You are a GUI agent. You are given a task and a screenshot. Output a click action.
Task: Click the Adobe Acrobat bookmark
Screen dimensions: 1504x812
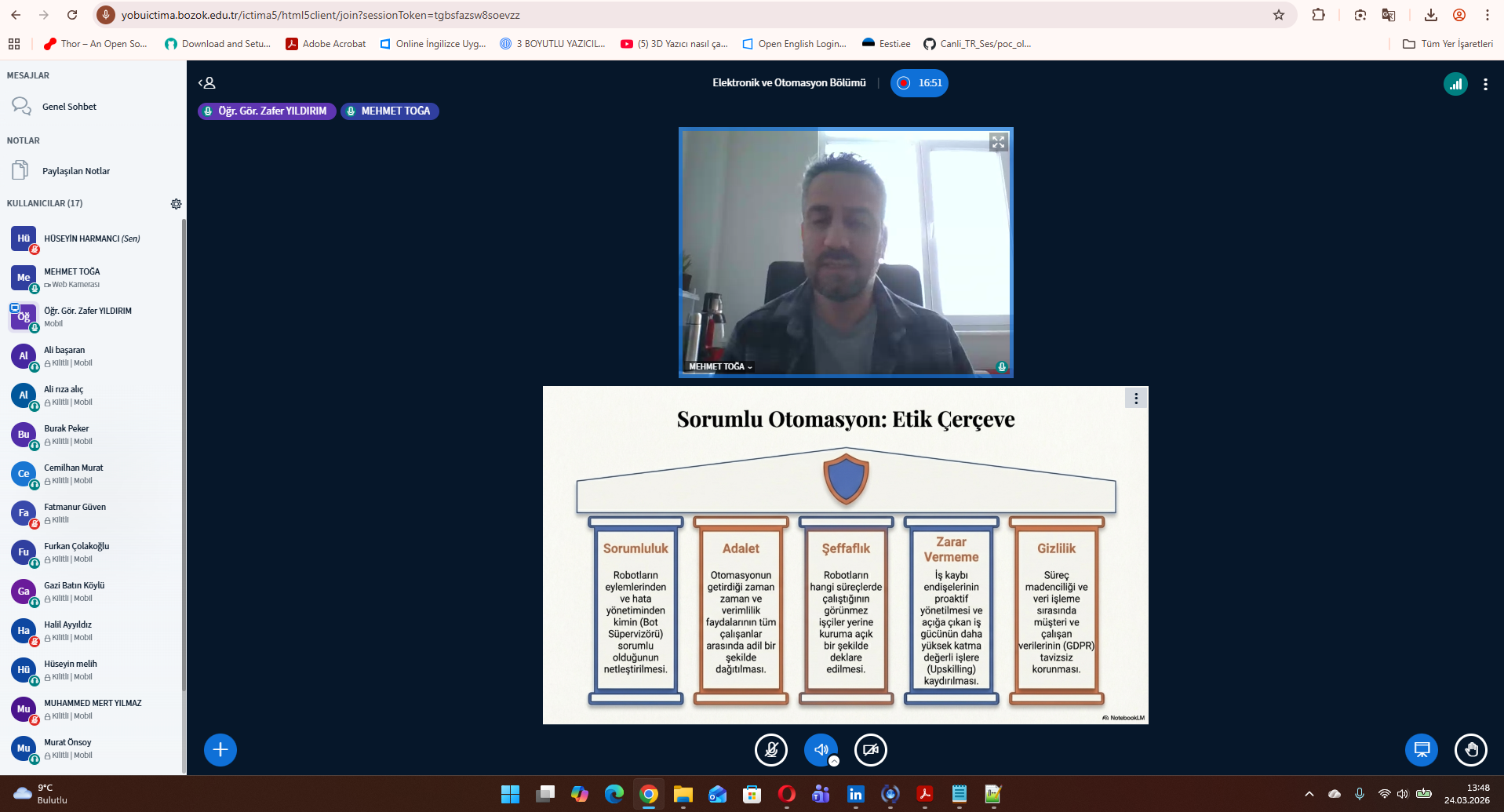(x=326, y=44)
